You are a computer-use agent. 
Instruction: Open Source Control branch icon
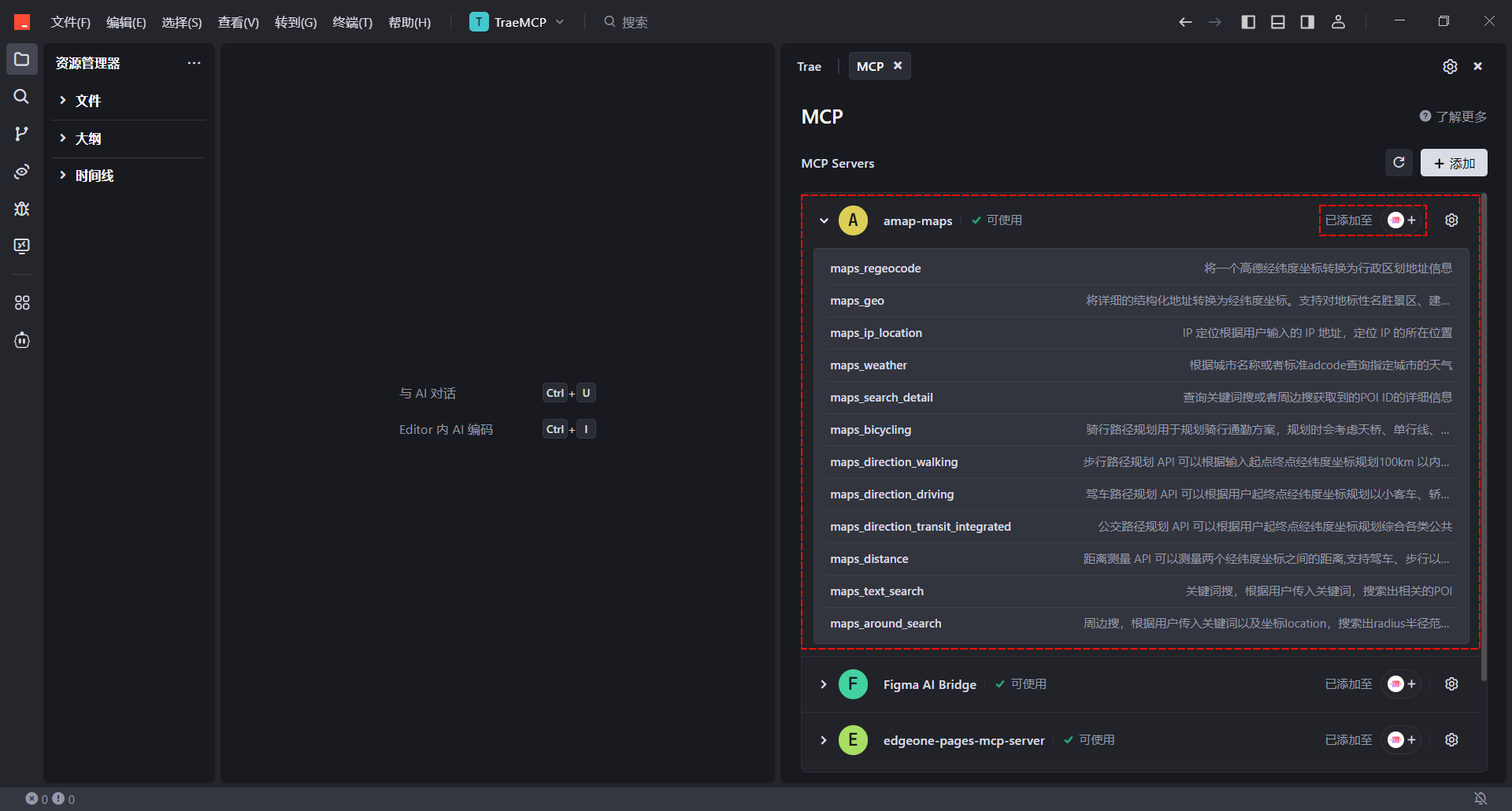(x=22, y=134)
